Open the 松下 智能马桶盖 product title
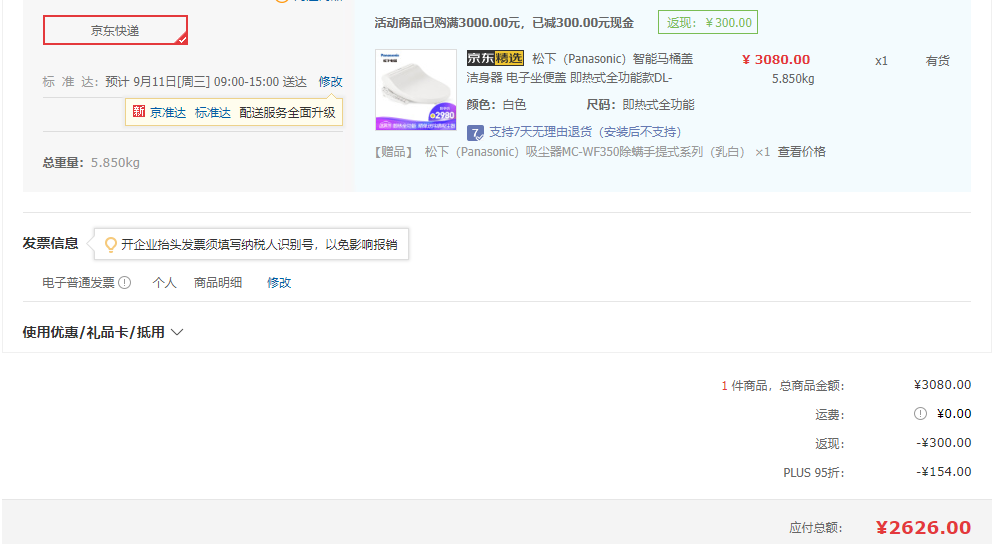The height and width of the screenshot is (544, 994). [580, 68]
